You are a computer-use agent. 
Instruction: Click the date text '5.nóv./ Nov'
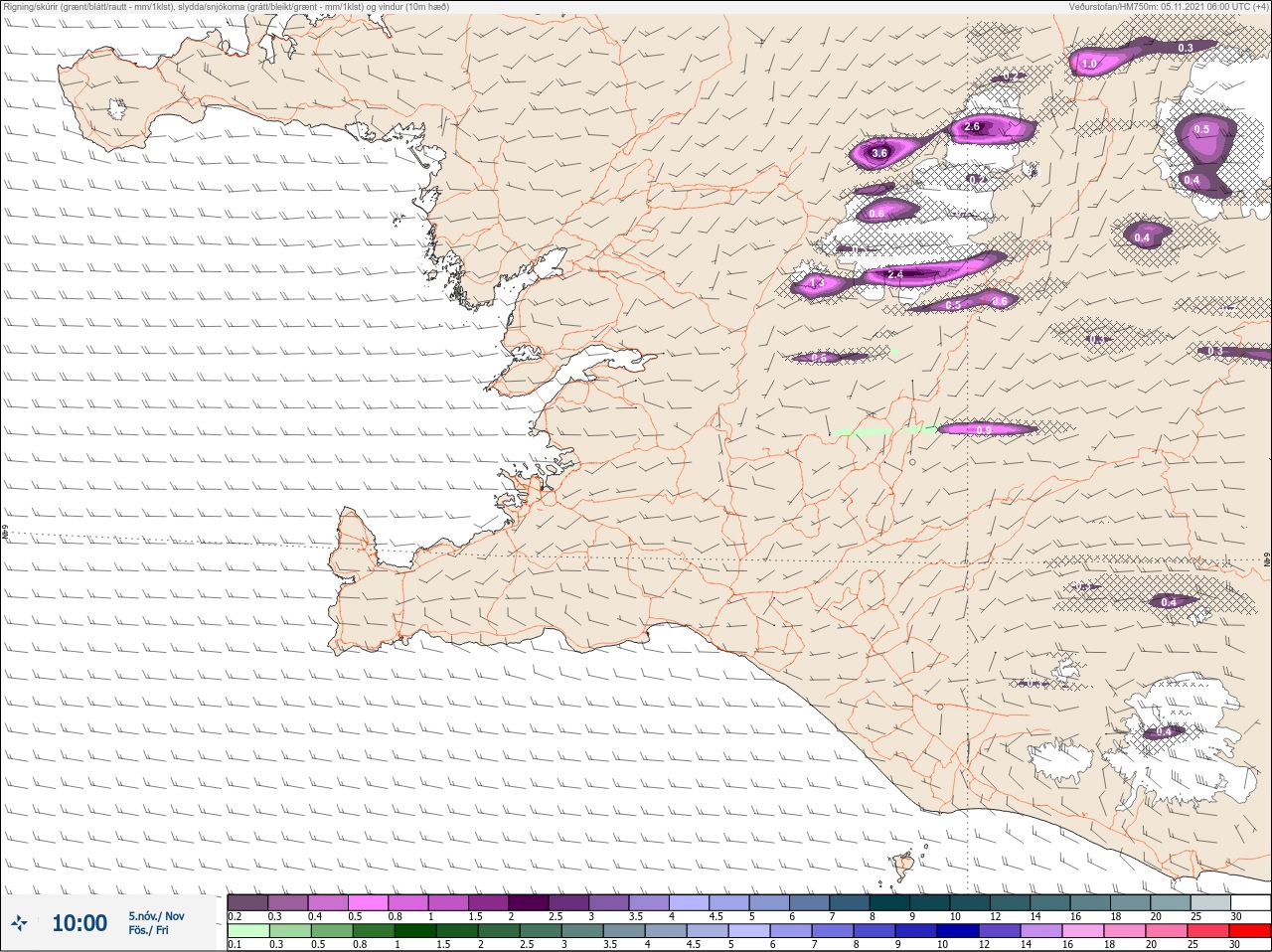click(x=156, y=916)
